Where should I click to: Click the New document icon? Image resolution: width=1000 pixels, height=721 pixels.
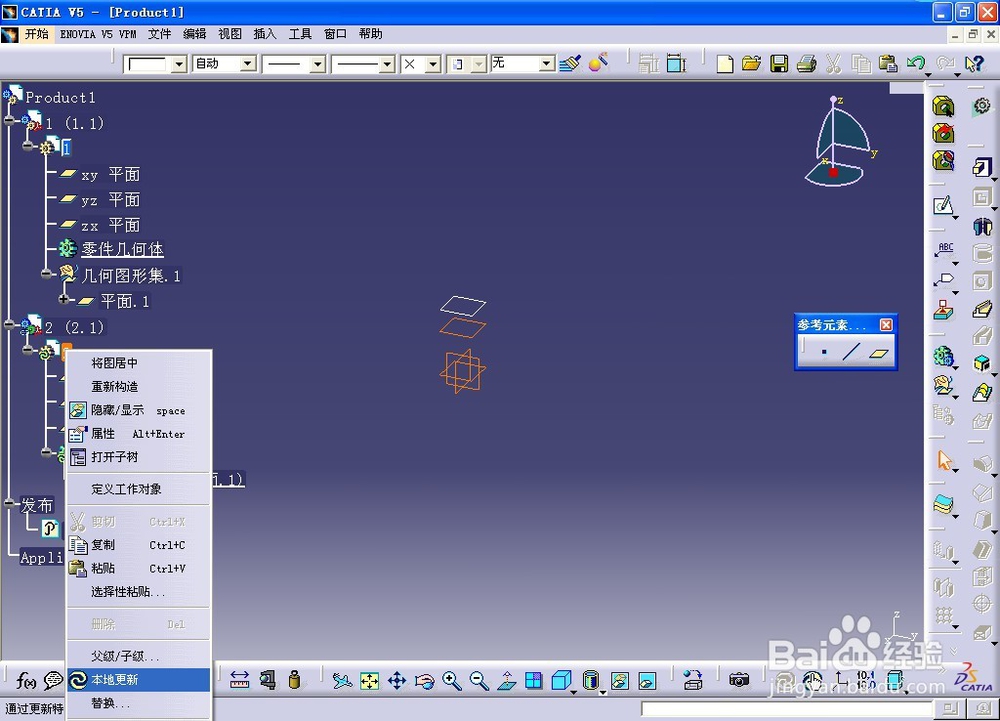click(x=724, y=64)
